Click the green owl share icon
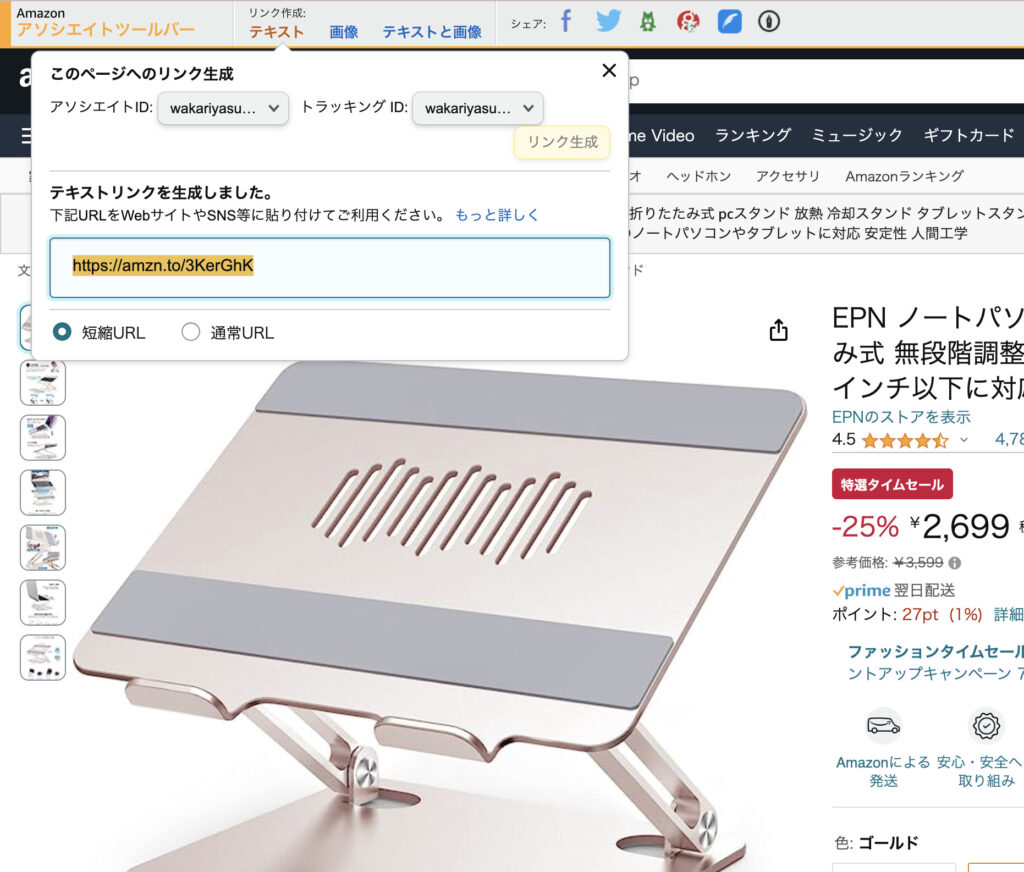Screen dimensions: 1024x872 (647, 22)
